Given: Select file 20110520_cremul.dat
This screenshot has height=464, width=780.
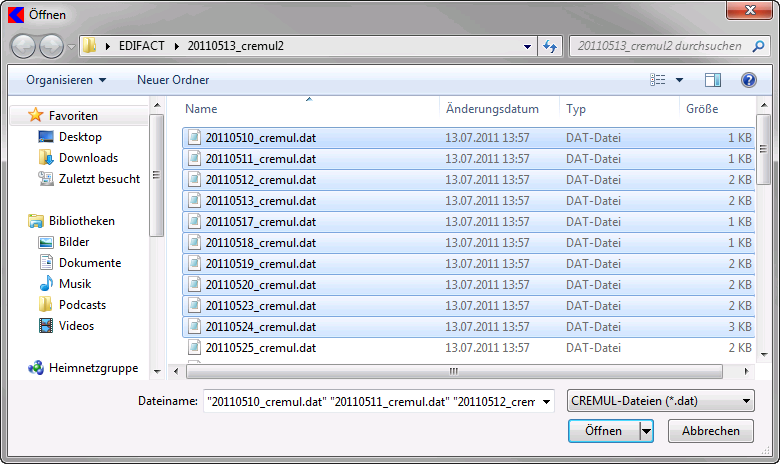Looking at the screenshot, I should click(468, 284).
